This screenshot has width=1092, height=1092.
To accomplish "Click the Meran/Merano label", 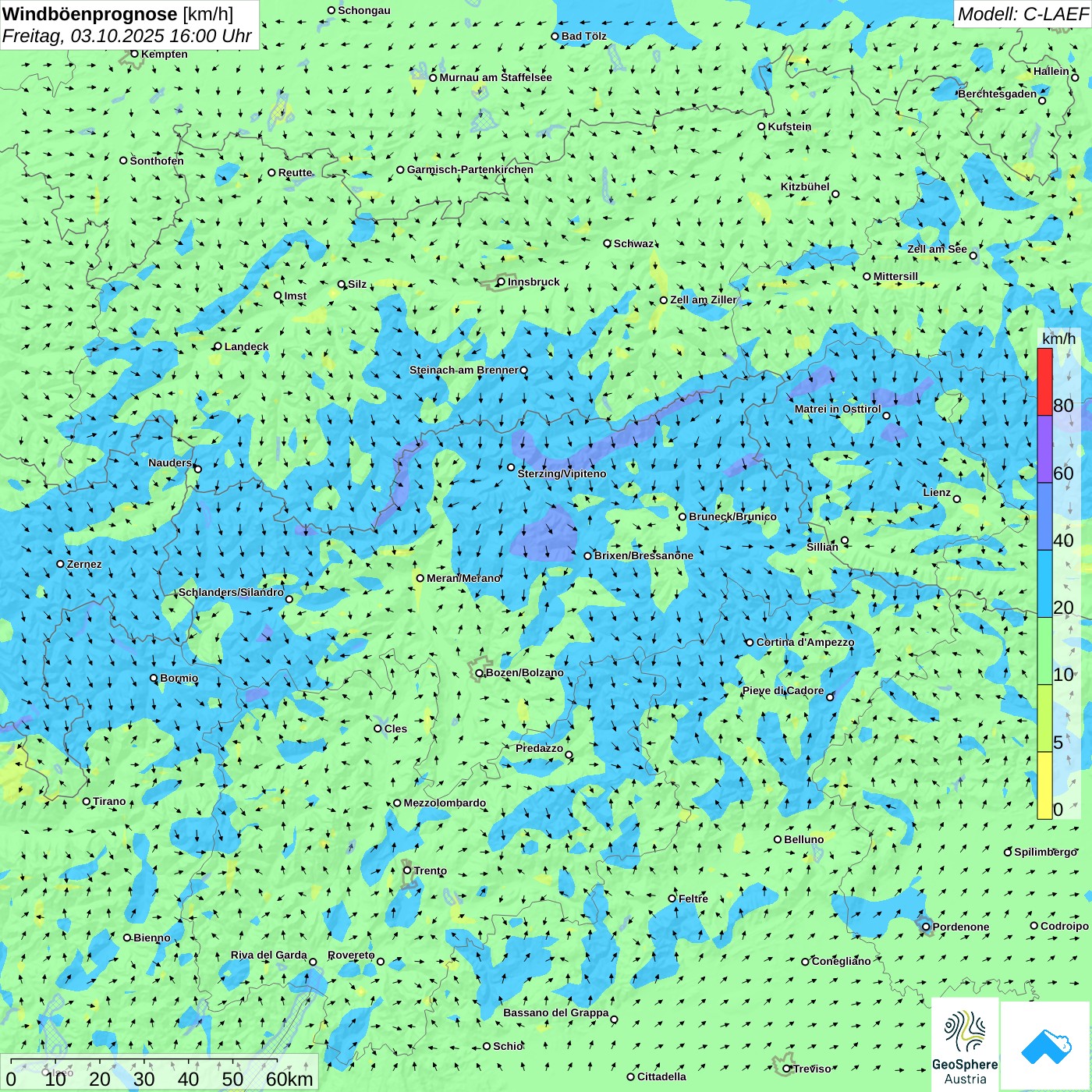I will 463,578.
